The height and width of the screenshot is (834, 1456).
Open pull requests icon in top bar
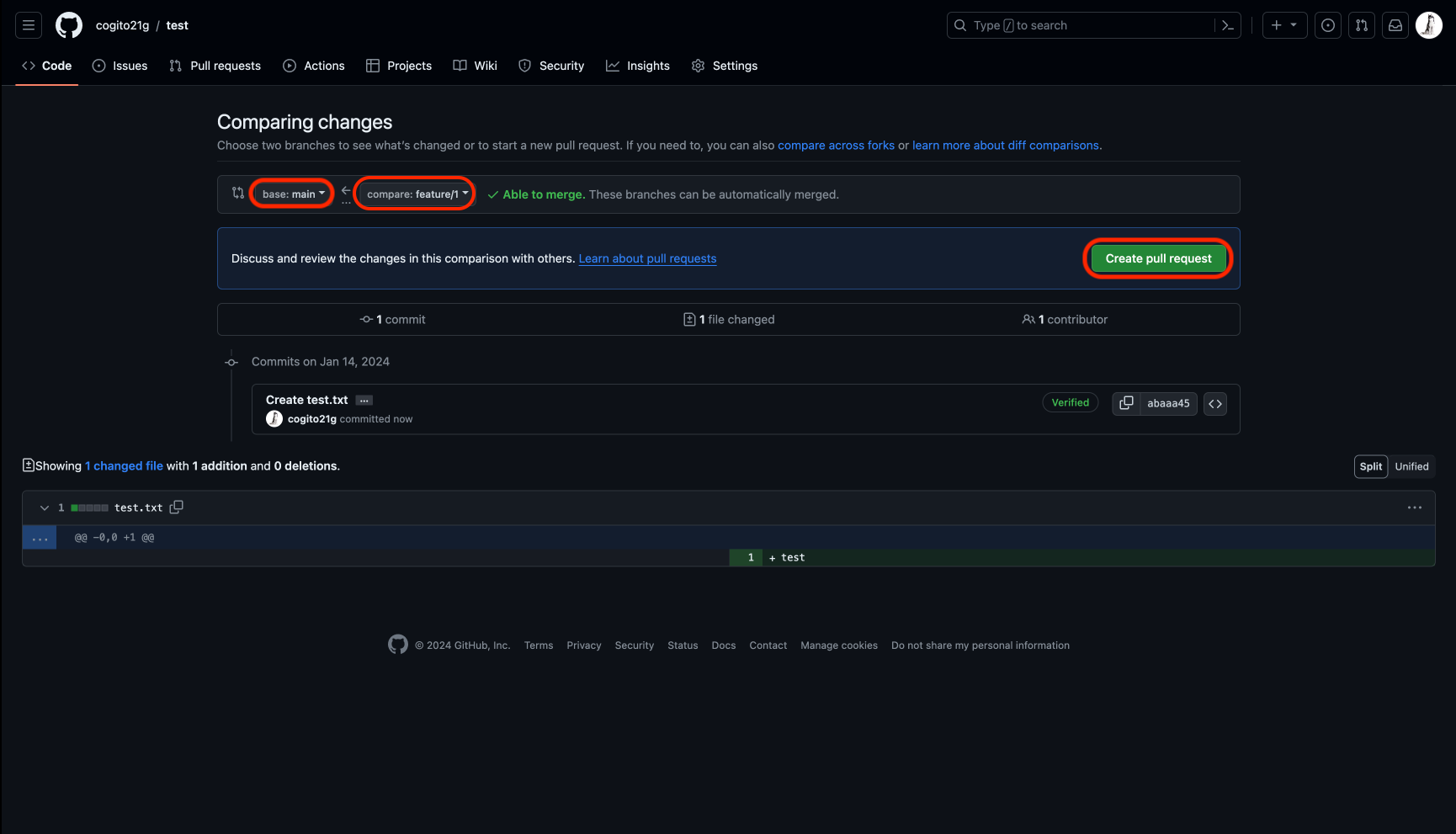click(1362, 25)
